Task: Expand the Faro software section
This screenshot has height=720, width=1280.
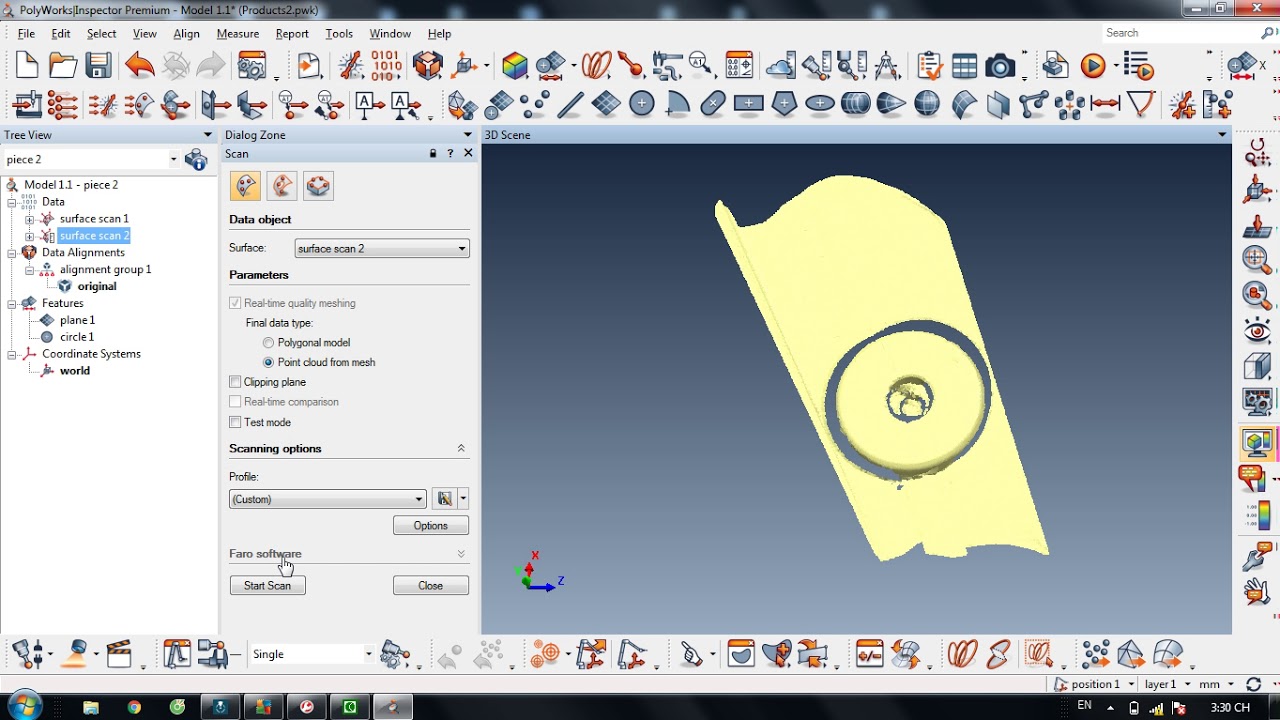Action: point(461,554)
